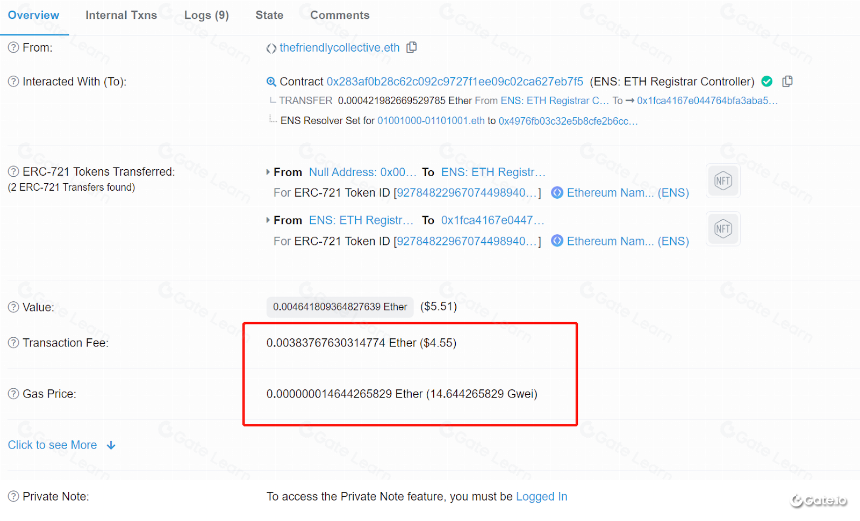Click help icon beside ERC-721 Tokens Transferred

click(x=13, y=172)
